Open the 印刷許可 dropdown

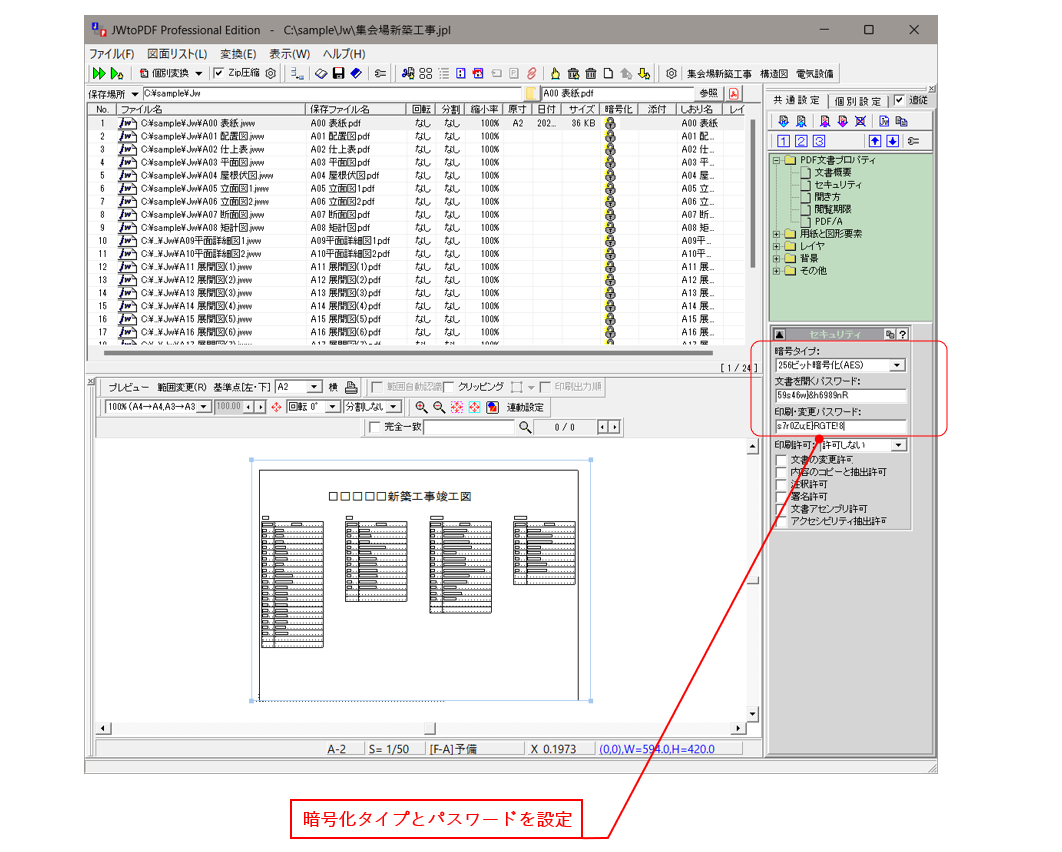(x=897, y=445)
